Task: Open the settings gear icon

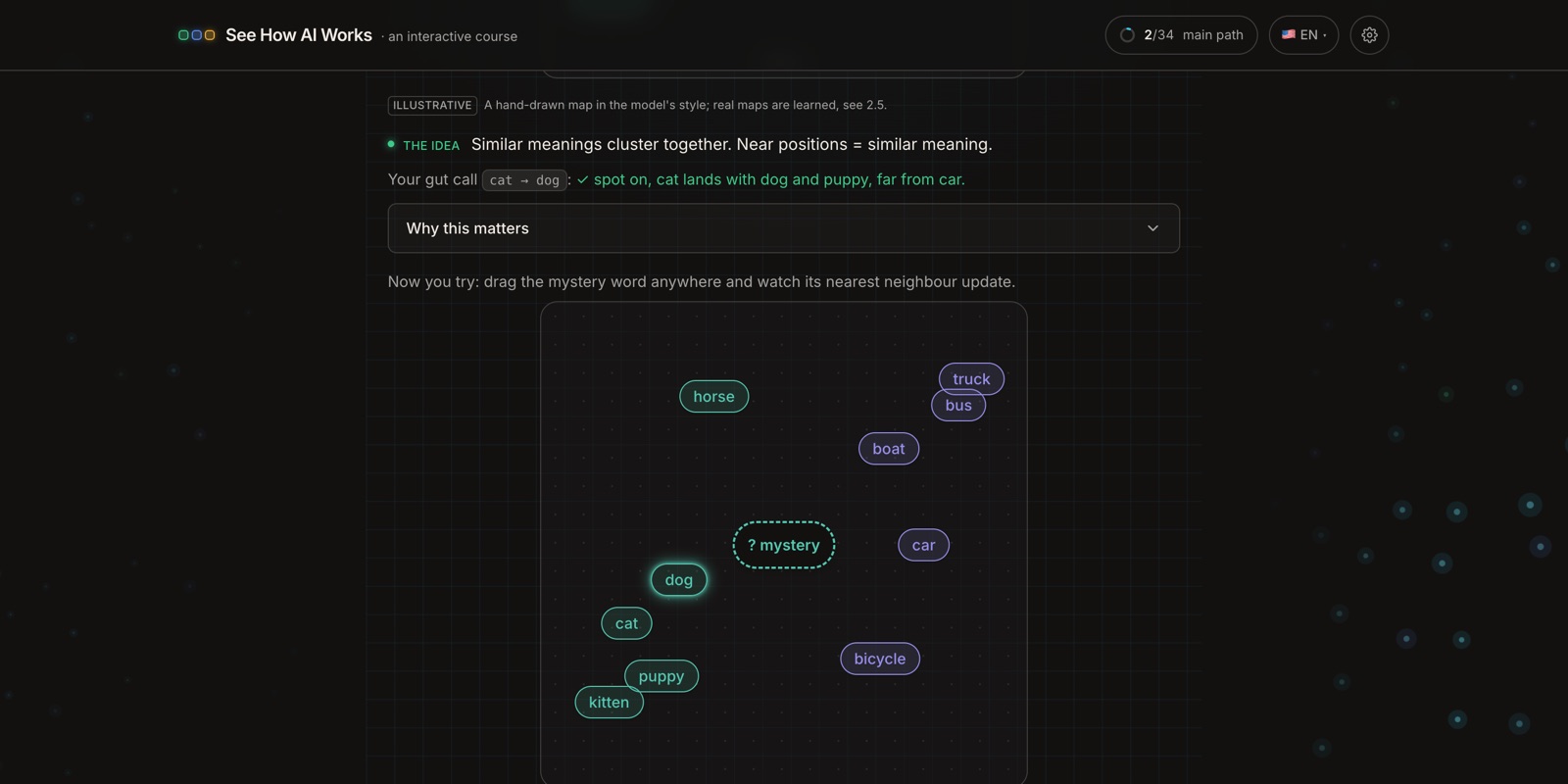Action: tap(1369, 35)
